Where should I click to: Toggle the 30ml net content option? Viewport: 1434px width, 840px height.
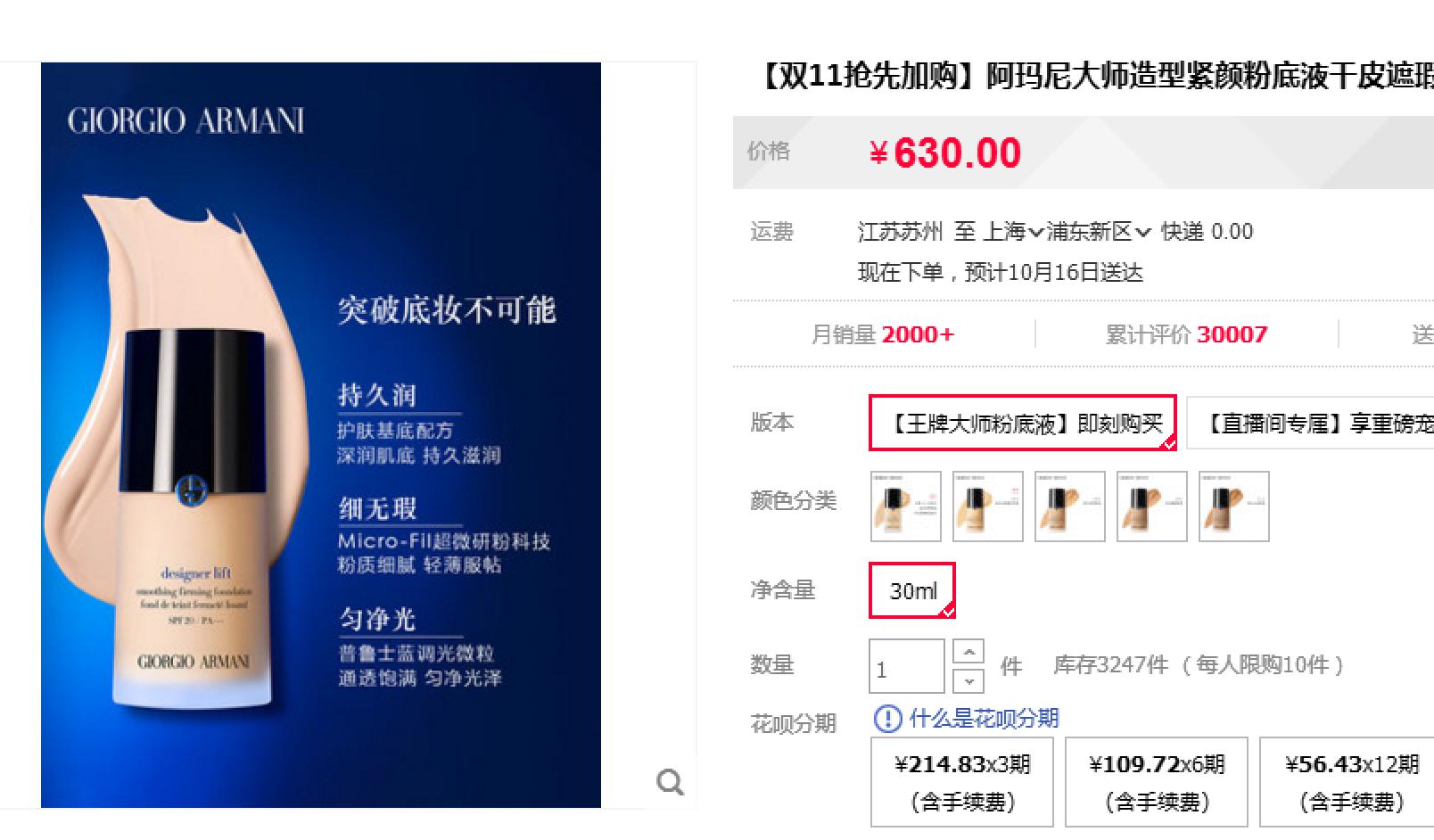pyautogui.click(x=912, y=590)
